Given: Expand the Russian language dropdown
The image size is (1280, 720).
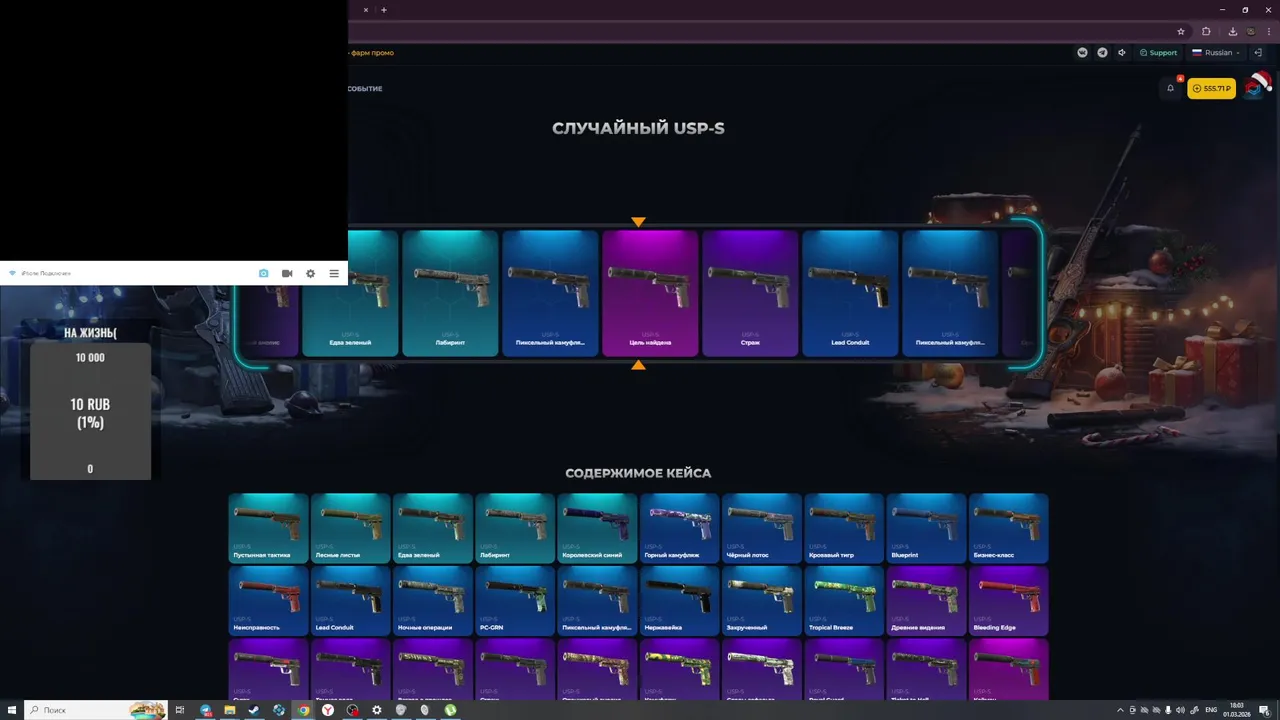Looking at the screenshot, I should pyautogui.click(x=1215, y=53).
